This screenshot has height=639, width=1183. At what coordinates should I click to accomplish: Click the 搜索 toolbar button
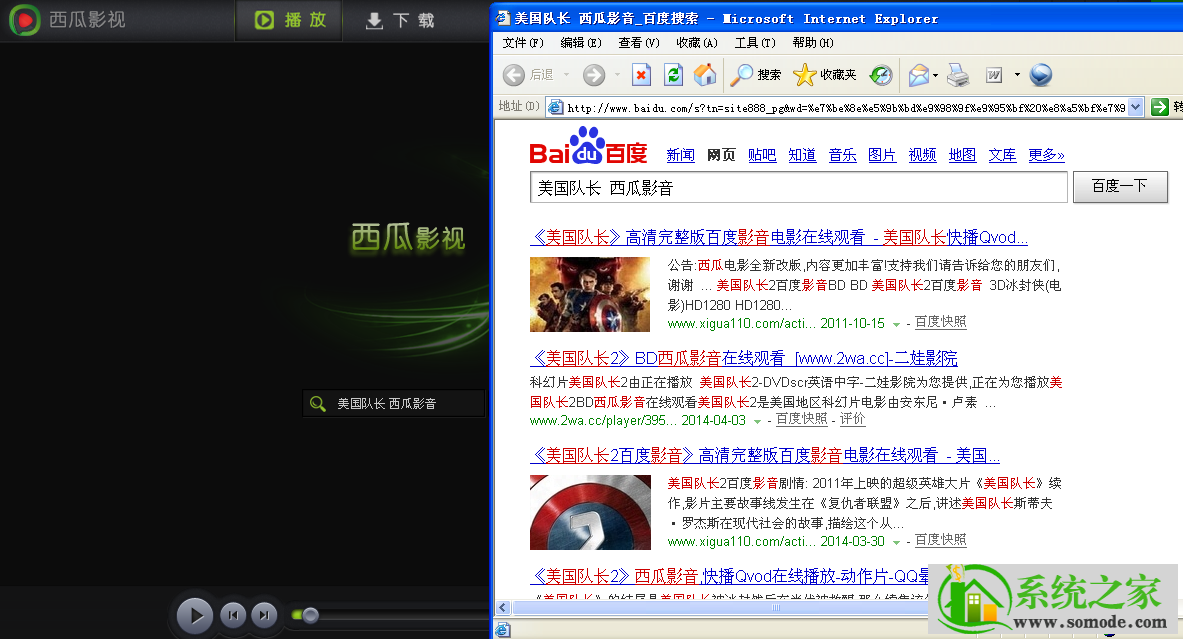756,75
